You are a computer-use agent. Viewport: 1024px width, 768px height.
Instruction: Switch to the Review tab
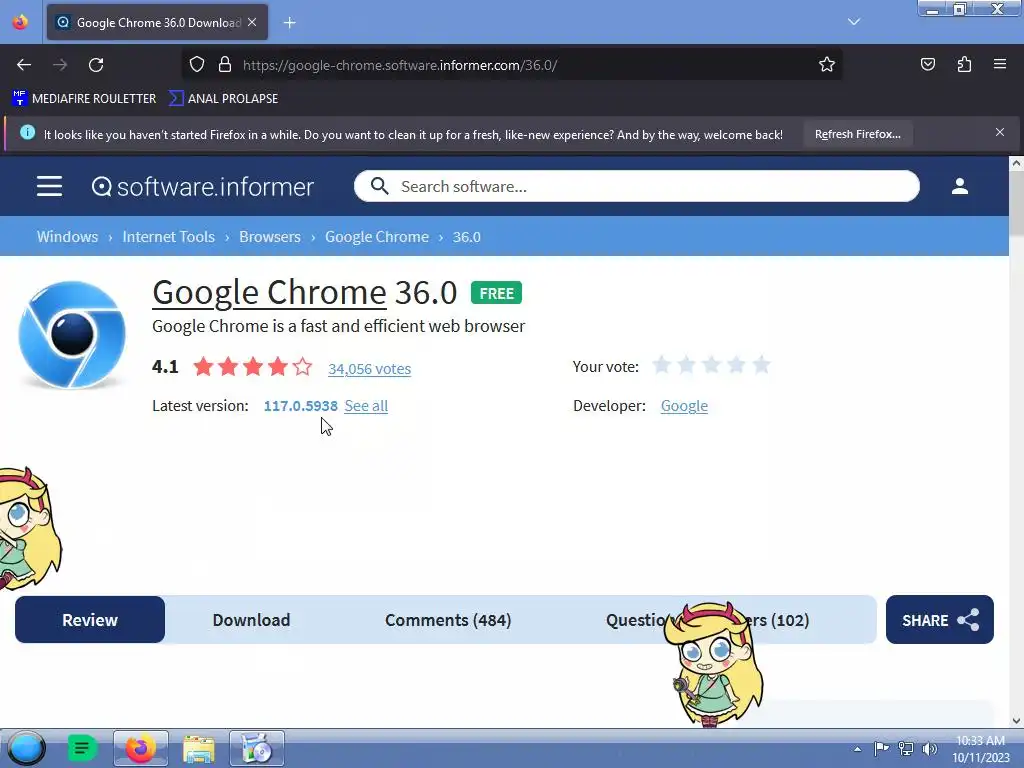(90, 620)
